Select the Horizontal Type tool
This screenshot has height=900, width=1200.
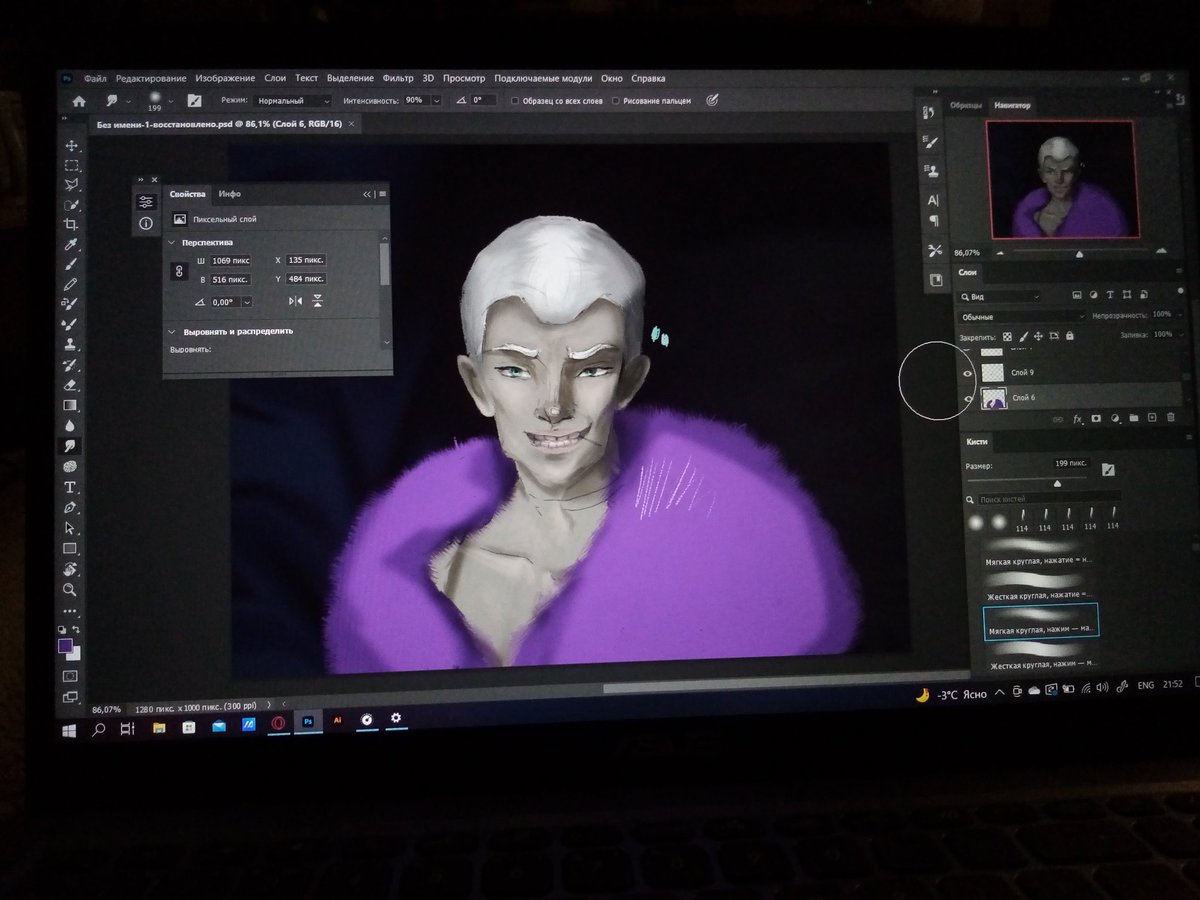tap(71, 487)
